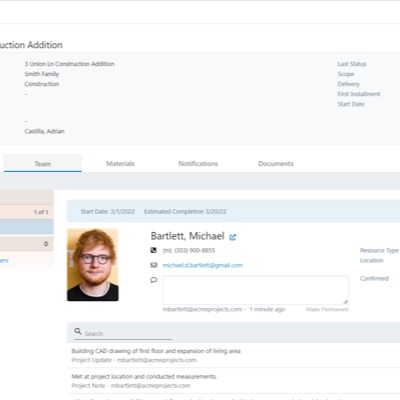Viewport: 400px width, 400px height.
Task: Click the Make Permanent link
Action: [327, 309]
